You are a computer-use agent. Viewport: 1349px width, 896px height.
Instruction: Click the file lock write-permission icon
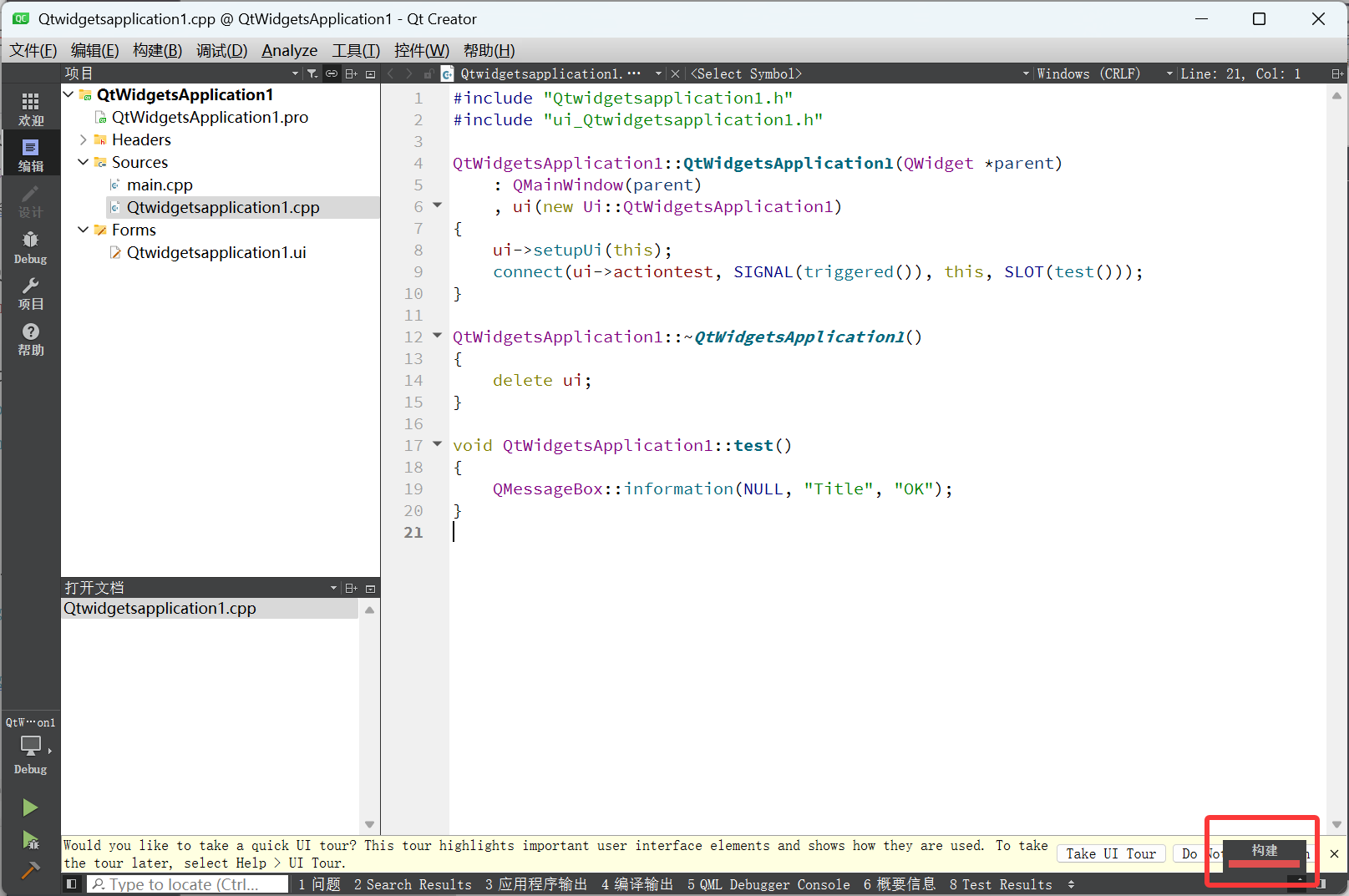pyautogui.click(x=428, y=73)
